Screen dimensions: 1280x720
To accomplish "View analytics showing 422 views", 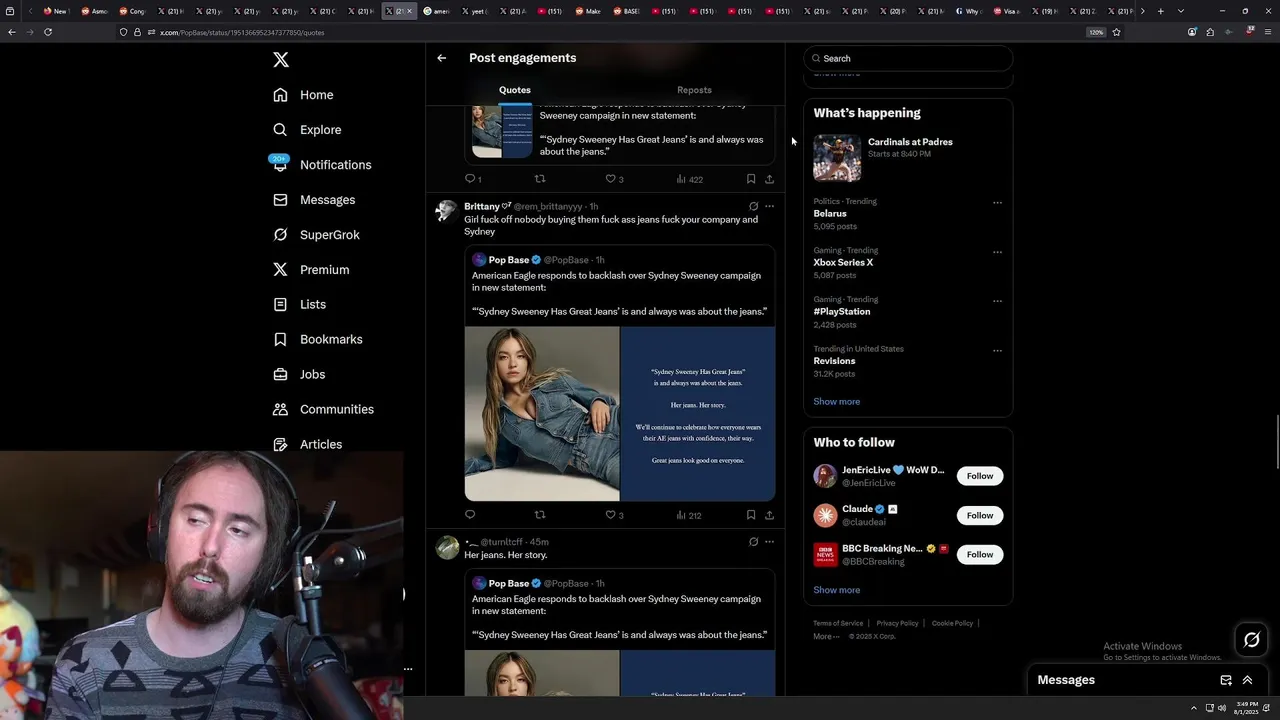I will point(690,179).
